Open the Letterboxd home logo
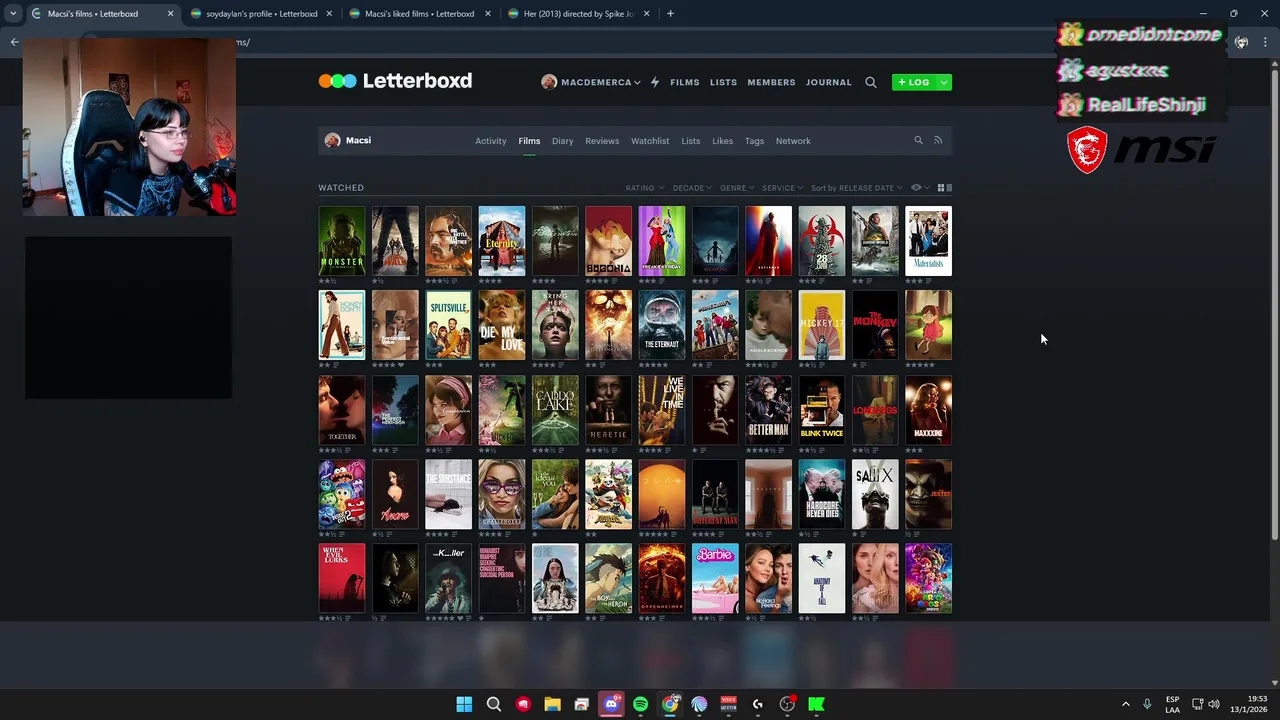Viewport: 1280px width, 720px height. pos(395,81)
